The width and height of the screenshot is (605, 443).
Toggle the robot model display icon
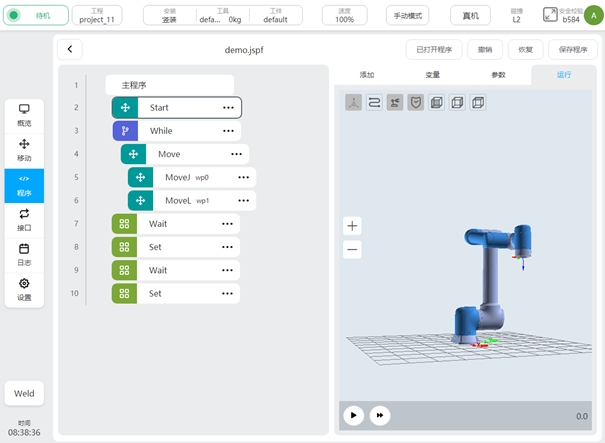point(395,102)
